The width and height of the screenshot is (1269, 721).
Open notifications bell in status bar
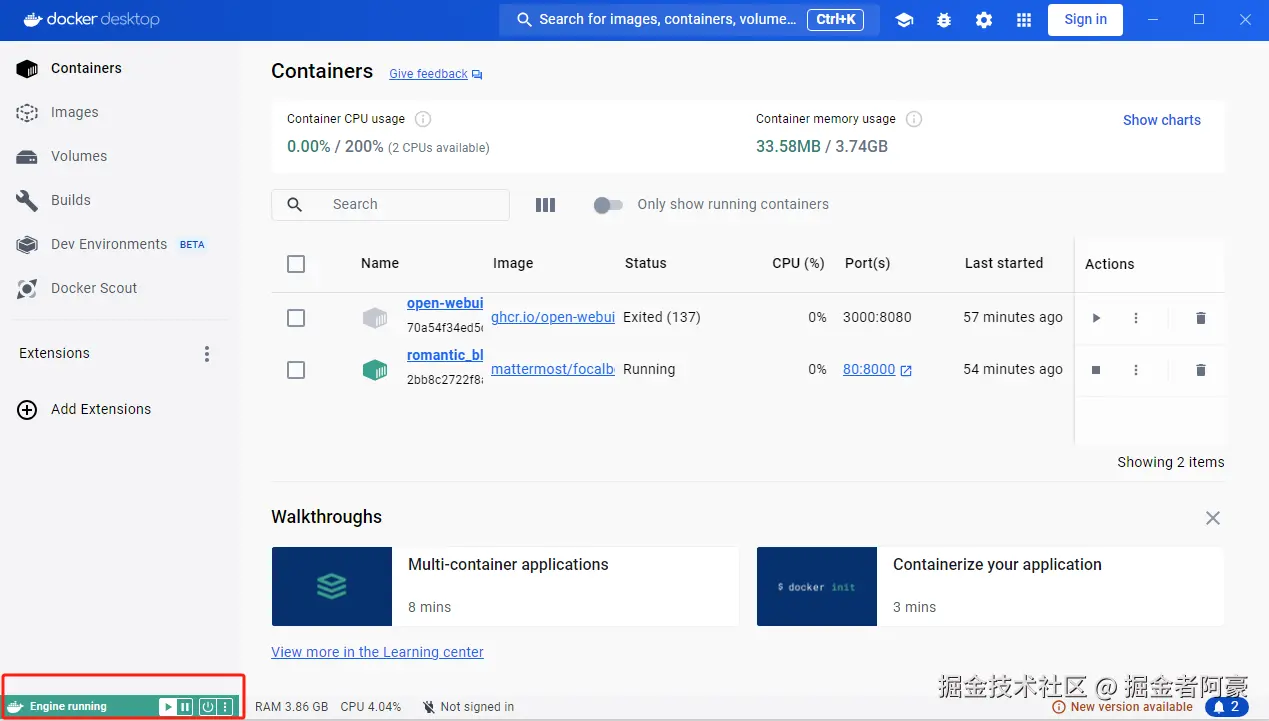coord(1226,707)
